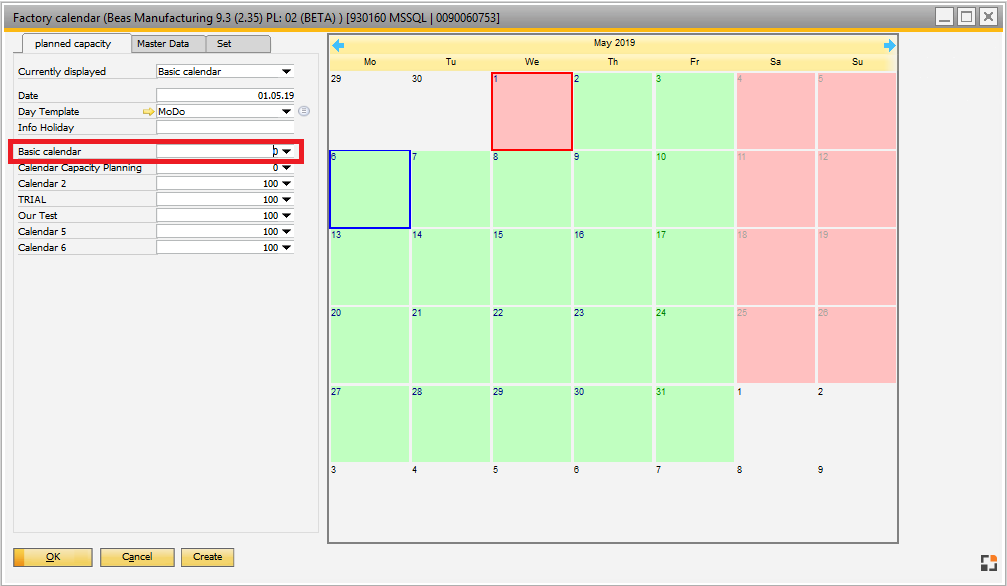The height and width of the screenshot is (586, 1007).
Task: Select the planned capacity tab
Action: tap(74, 44)
